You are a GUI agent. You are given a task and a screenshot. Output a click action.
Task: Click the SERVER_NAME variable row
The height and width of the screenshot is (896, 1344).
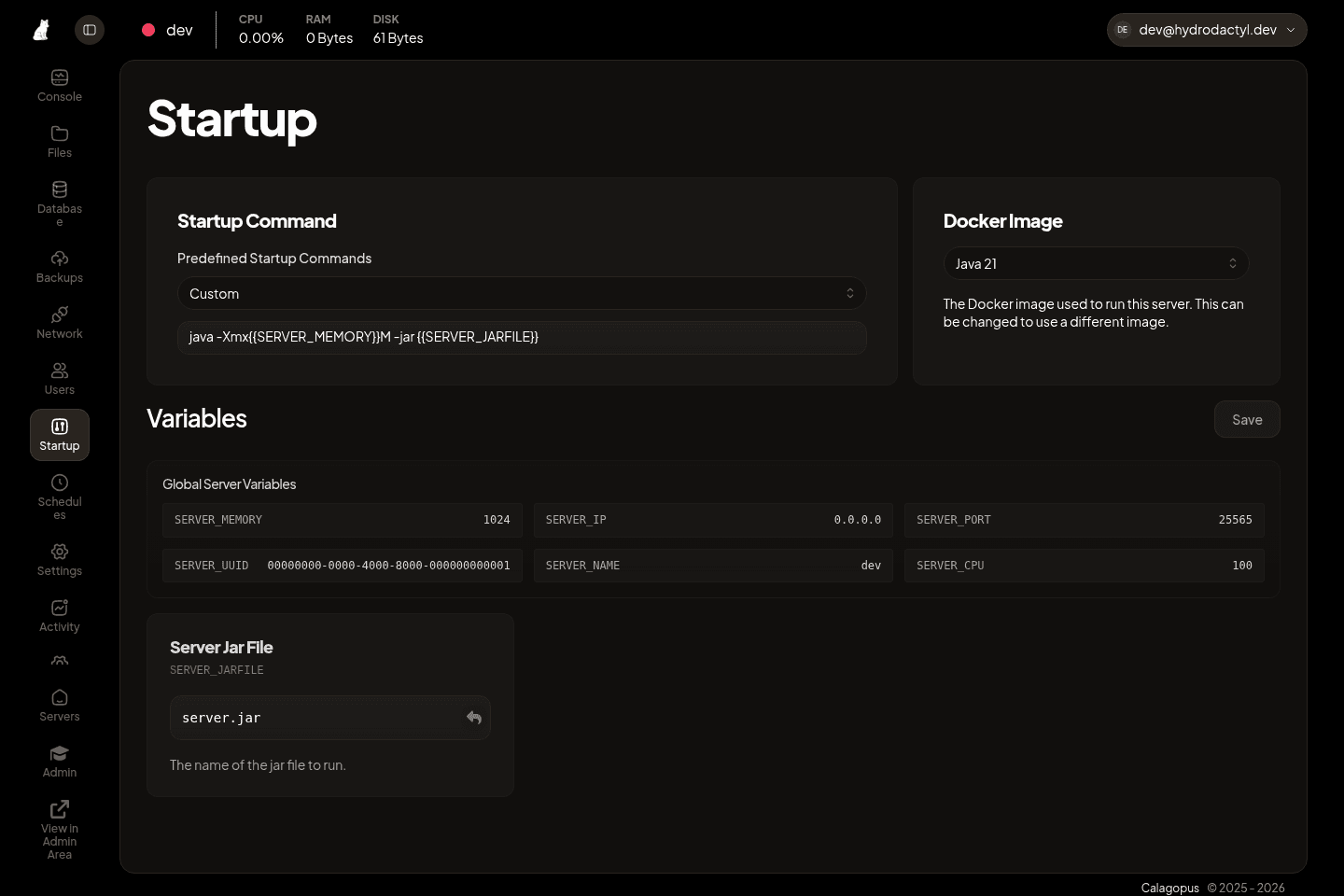[713, 566]
